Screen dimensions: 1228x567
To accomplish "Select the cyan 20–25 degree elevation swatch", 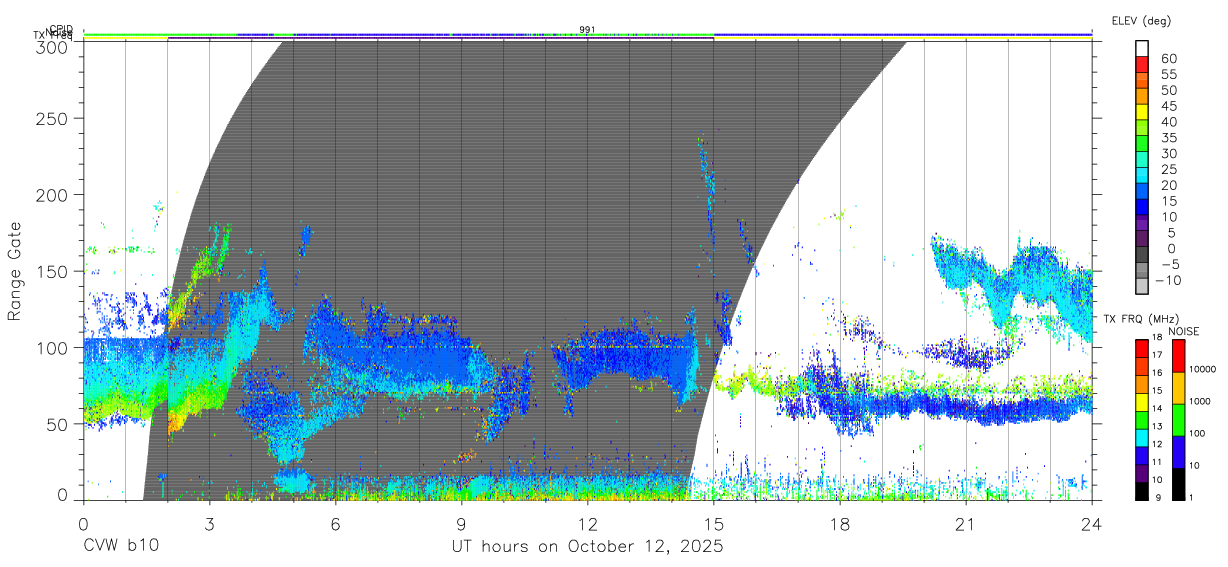I will 1142,176.
